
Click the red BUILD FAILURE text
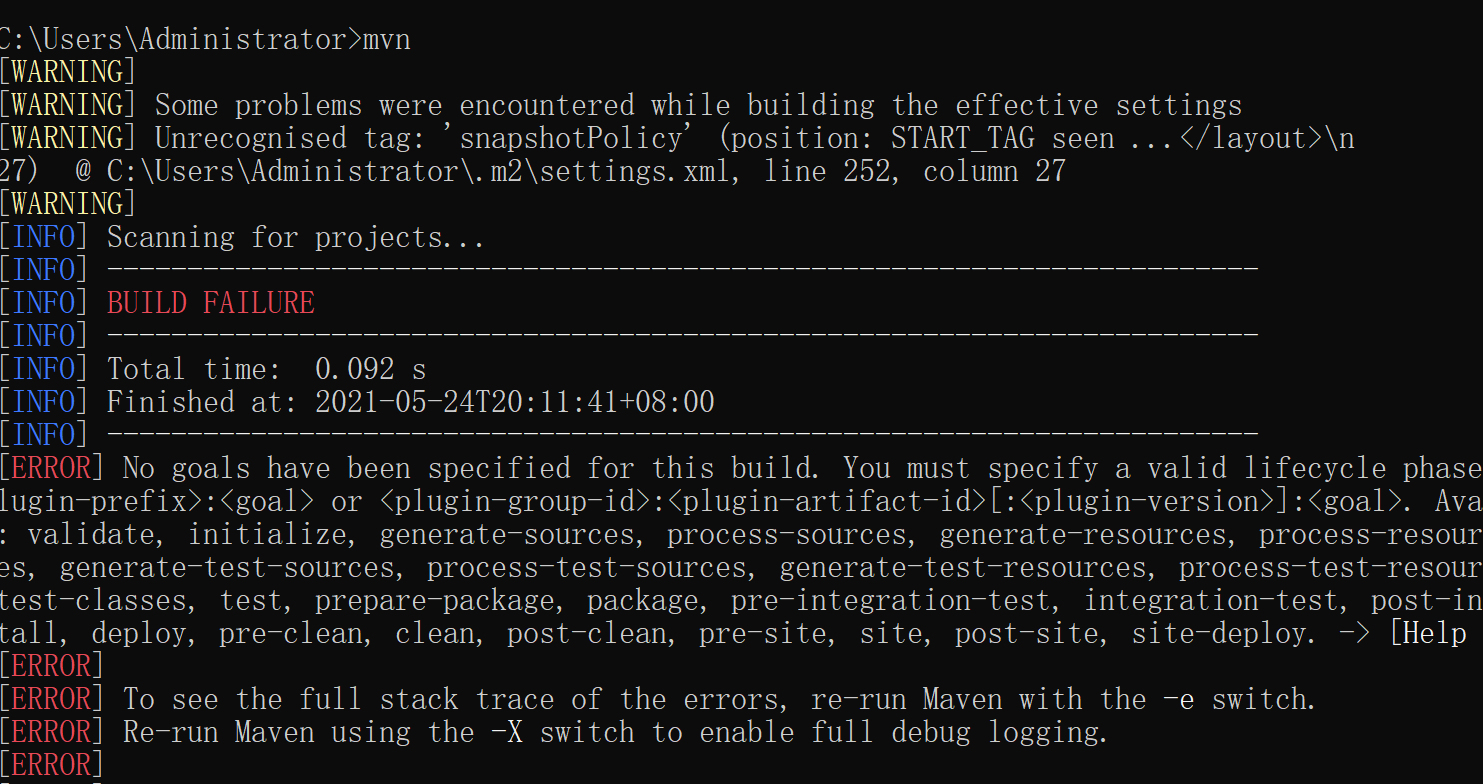pyautogui.click(x=211, y=303)
